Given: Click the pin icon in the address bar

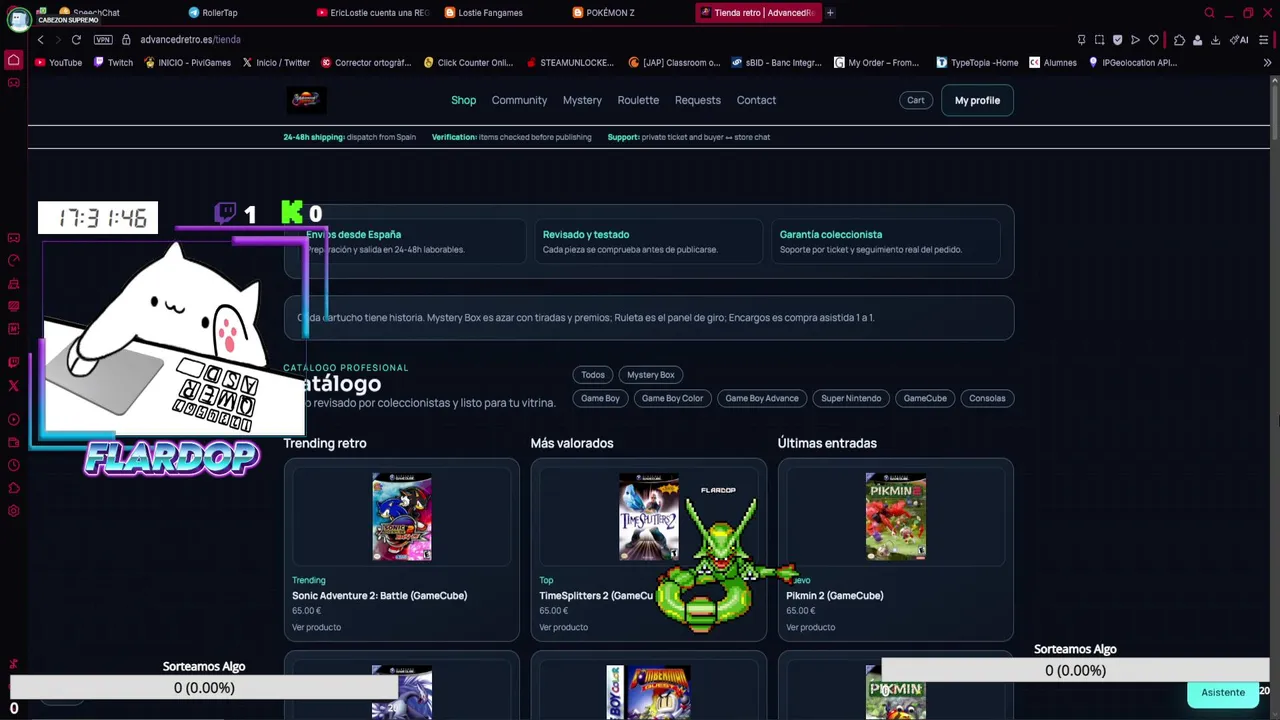Looking at the screenshot, I should [x=1081, y=40].
